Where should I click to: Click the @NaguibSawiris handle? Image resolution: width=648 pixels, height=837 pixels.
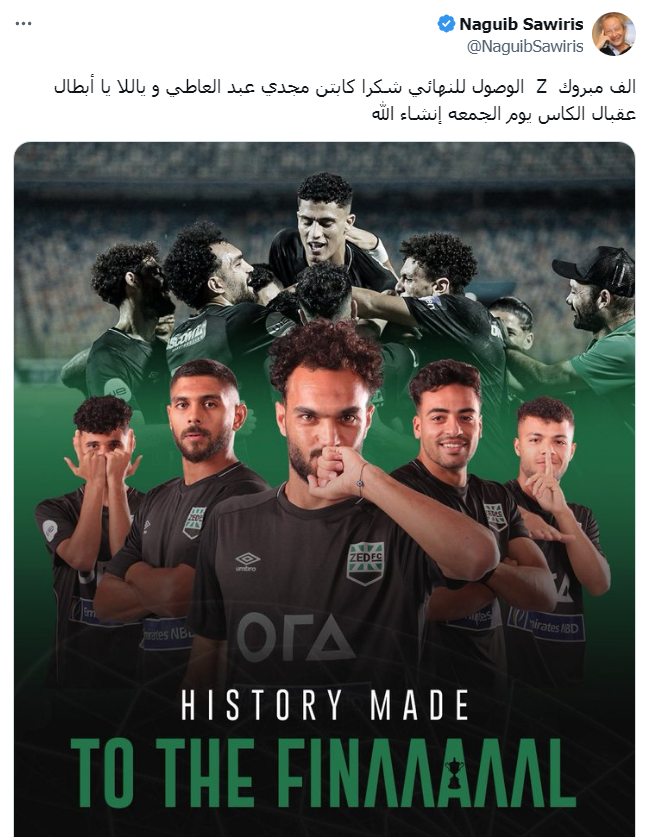pyautogui.click(x=525, y=47)
